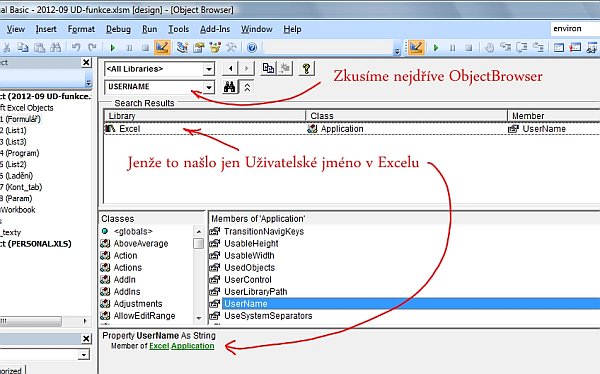
Task: Toggle Breakpoint hand icon
Action: coord(489,47)
